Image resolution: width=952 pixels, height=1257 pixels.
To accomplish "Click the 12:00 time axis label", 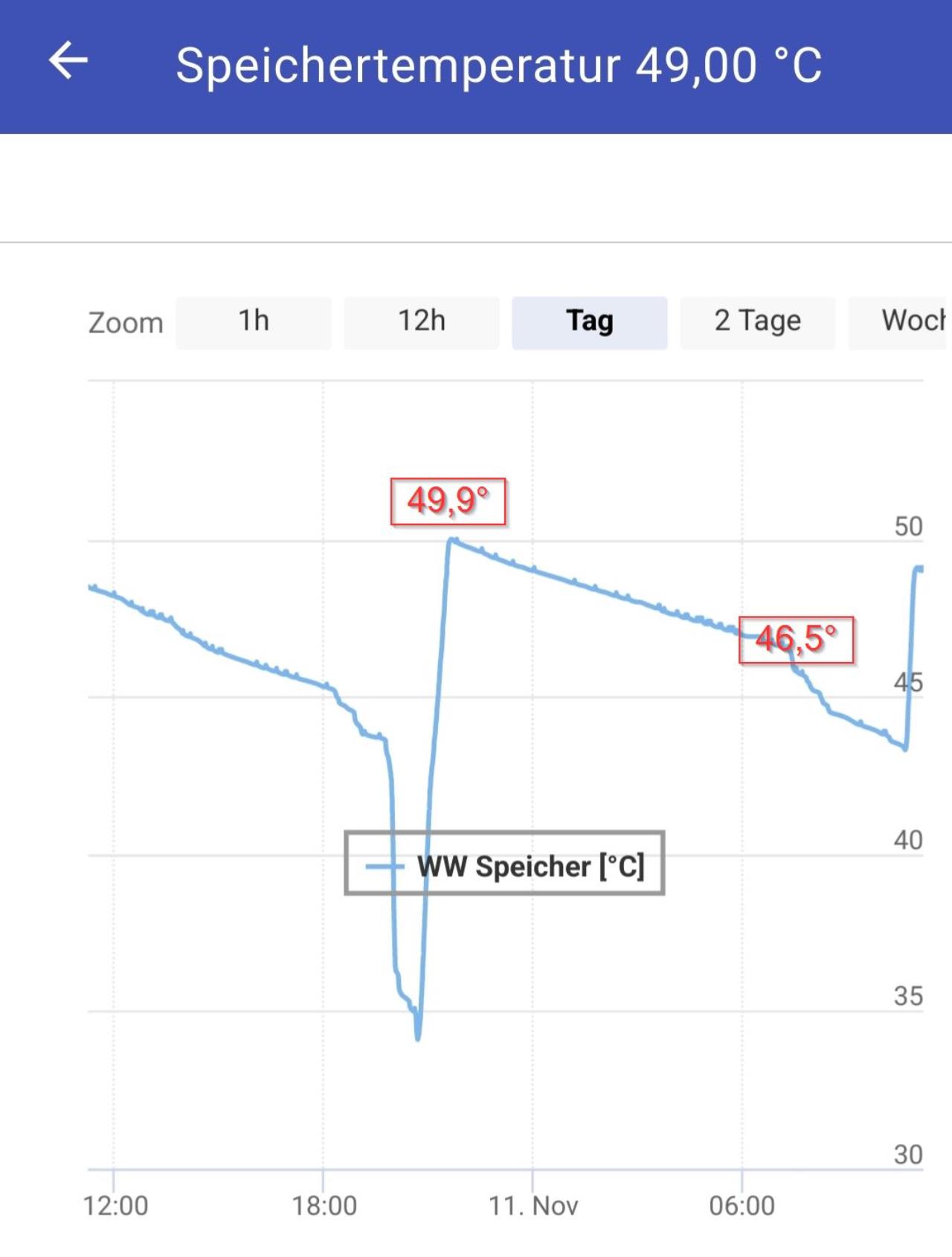I will [115, 1206].
